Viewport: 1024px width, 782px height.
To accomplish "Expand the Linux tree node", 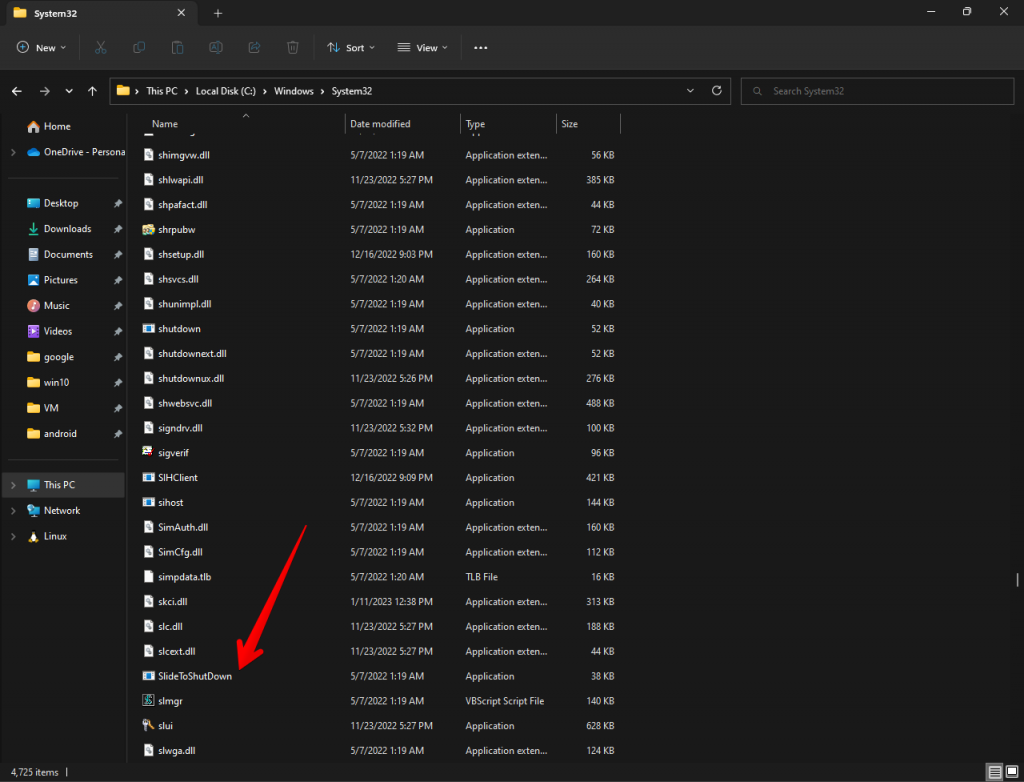I will pos(13,536).
